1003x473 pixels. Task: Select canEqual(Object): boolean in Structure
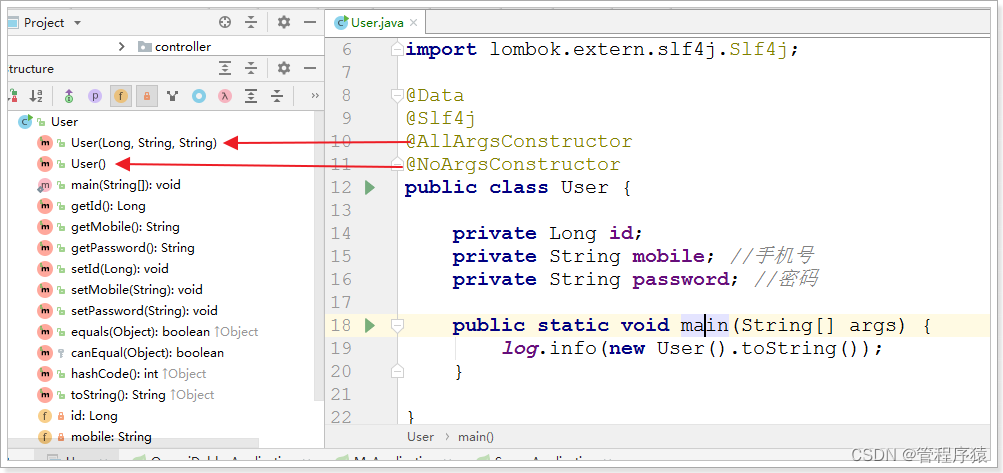point(147,353)
